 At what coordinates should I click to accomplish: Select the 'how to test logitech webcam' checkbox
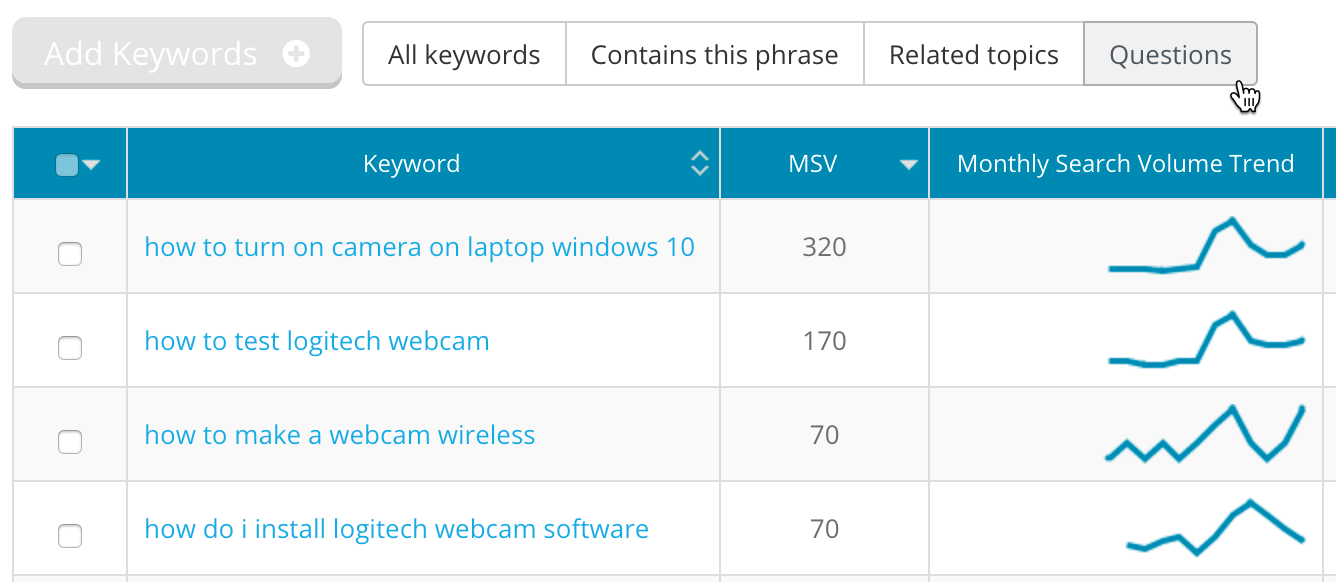point(70,348)
